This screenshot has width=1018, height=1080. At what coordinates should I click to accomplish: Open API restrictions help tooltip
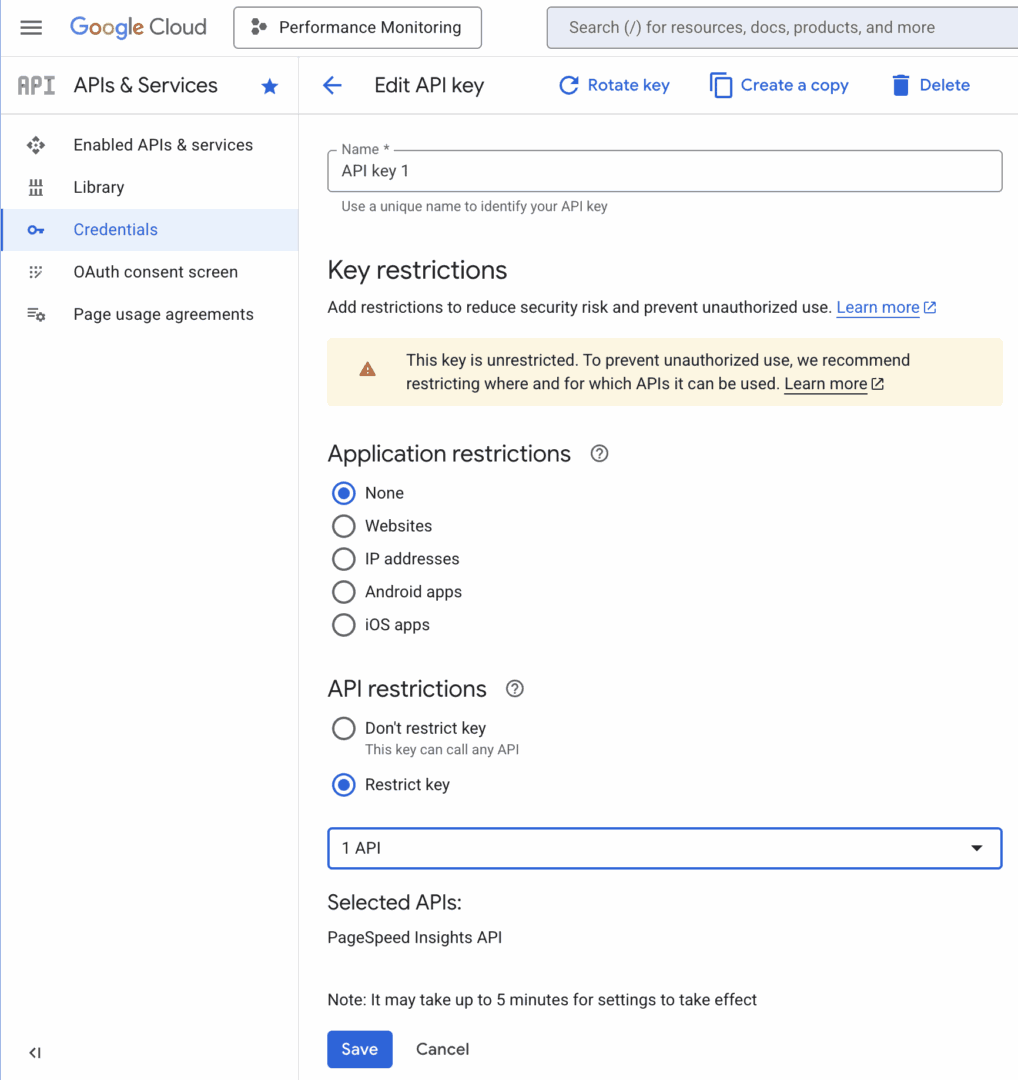tap(514, 688)
